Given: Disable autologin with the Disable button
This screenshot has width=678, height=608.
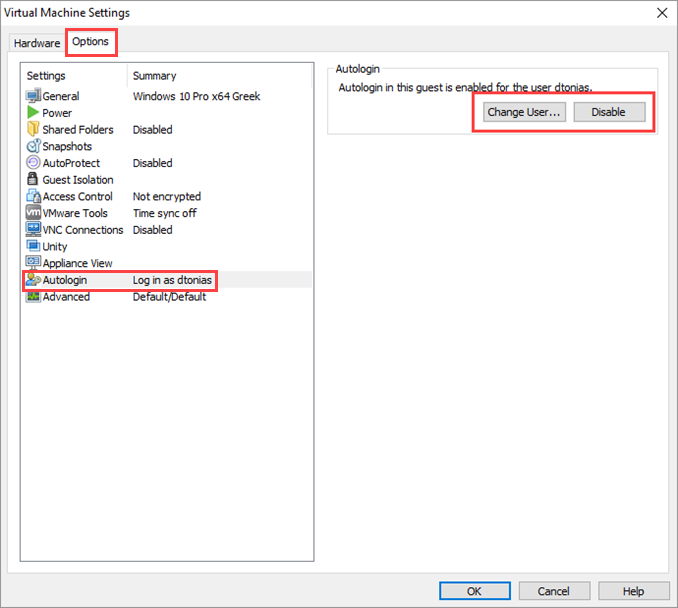Looking at the screenshot, I should click(608, 112).
